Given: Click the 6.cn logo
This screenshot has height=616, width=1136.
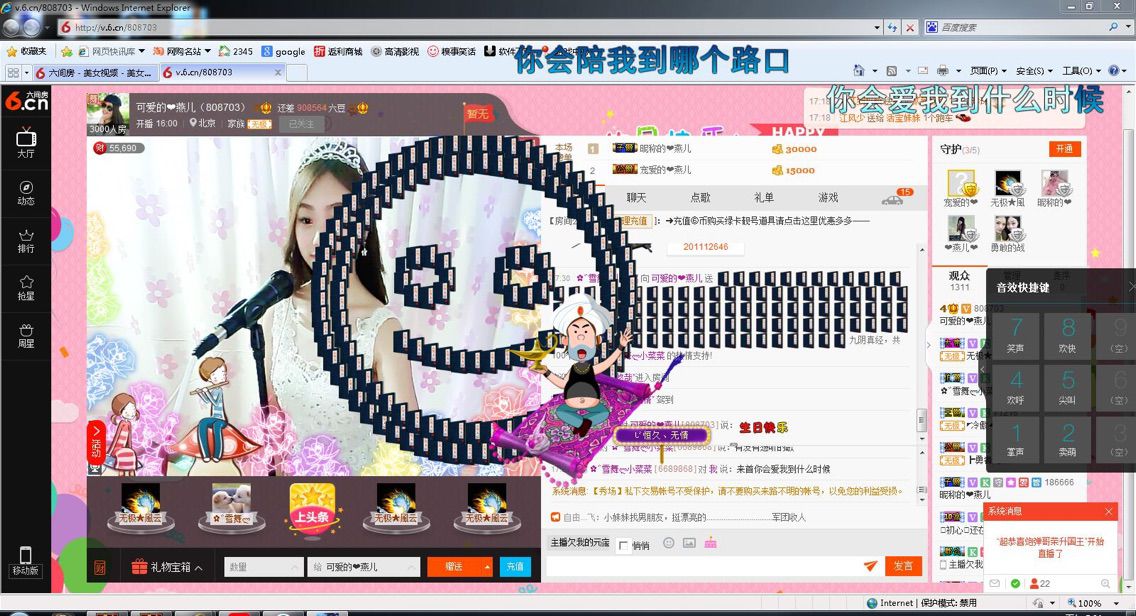Looking at the screenshot, I should (x=26, y=101).
